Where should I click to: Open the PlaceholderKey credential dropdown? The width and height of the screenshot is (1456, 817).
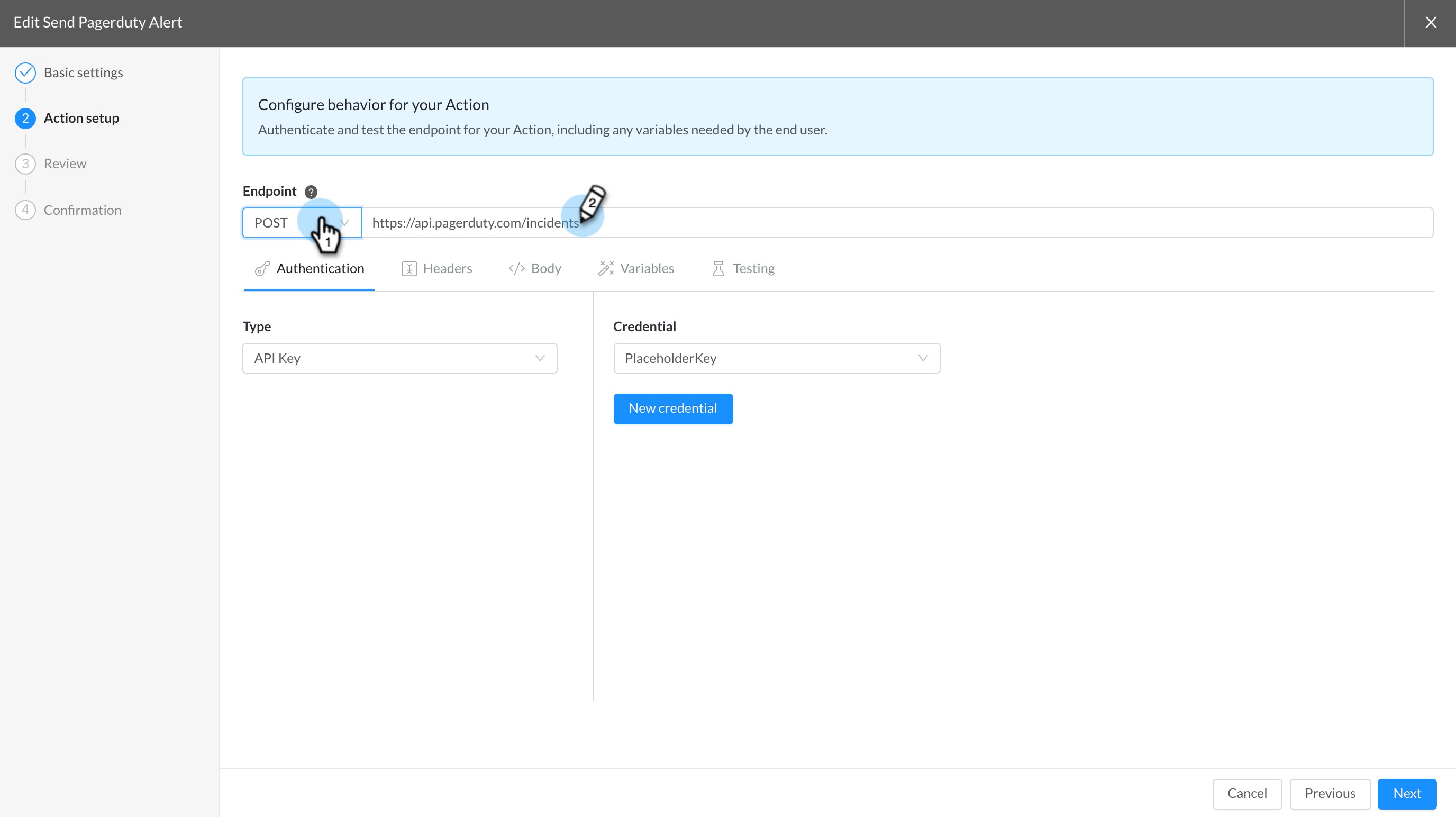[777, 358]
